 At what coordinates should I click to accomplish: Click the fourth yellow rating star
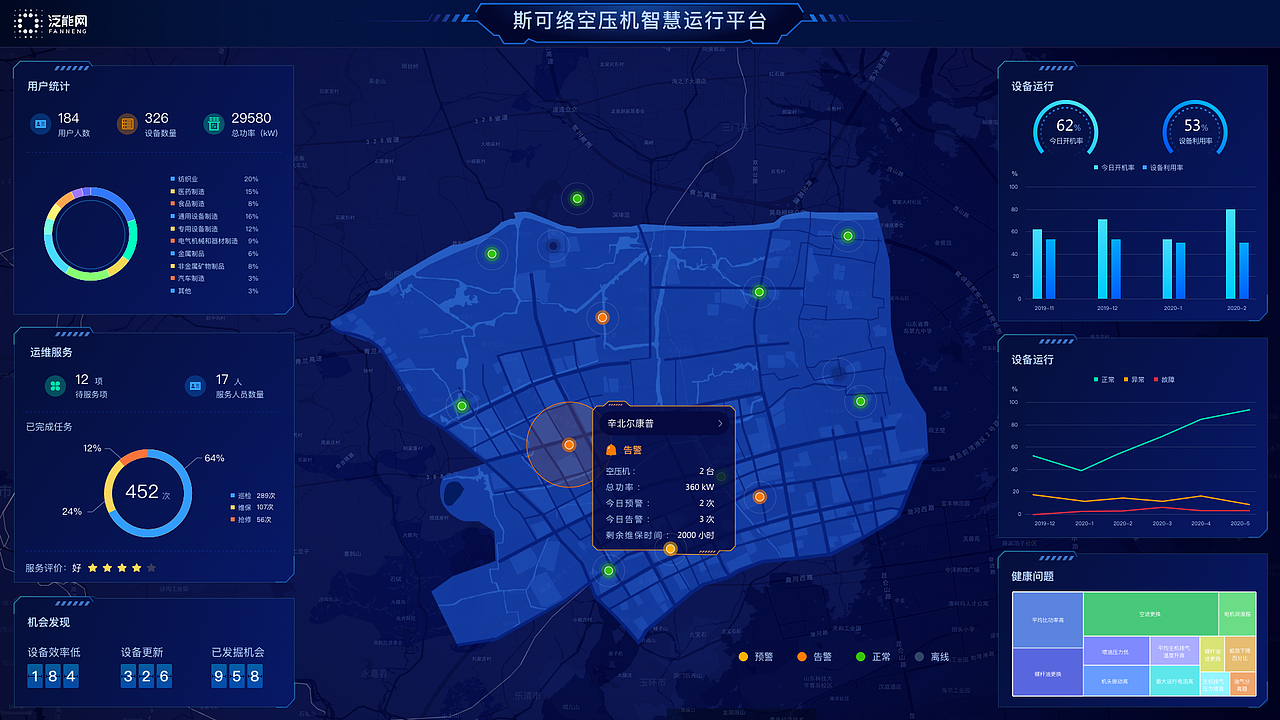(x=136, y=568)
